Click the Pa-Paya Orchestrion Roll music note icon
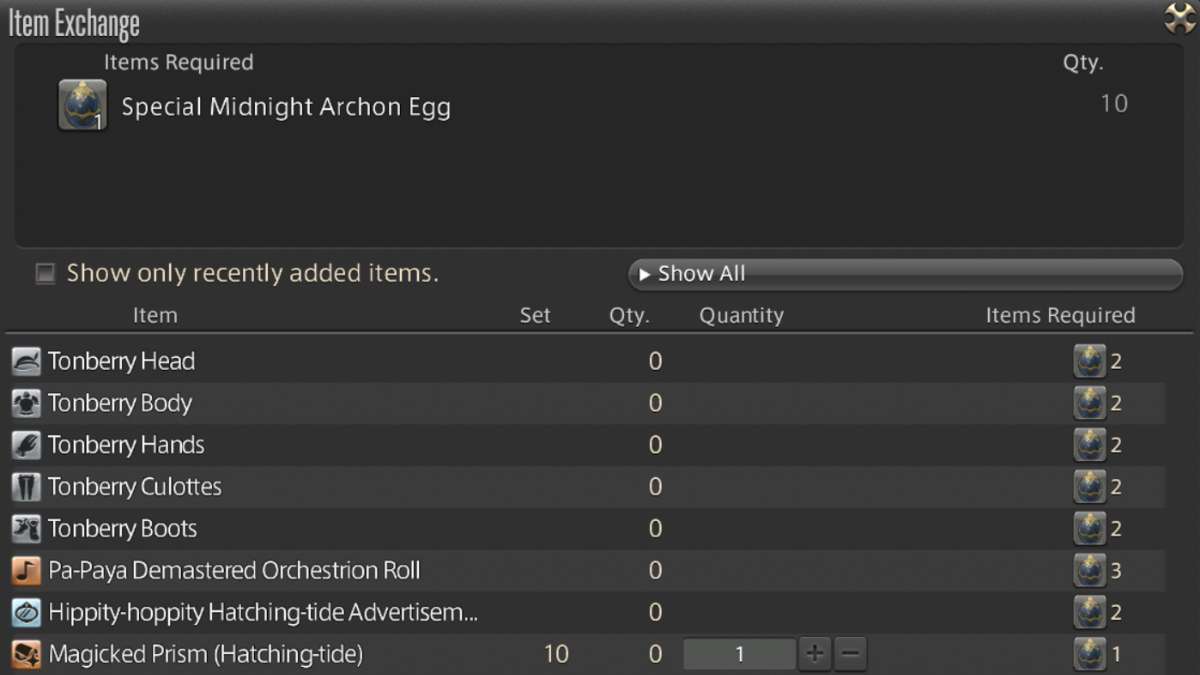1200x675 pixels. coord(26,571)
